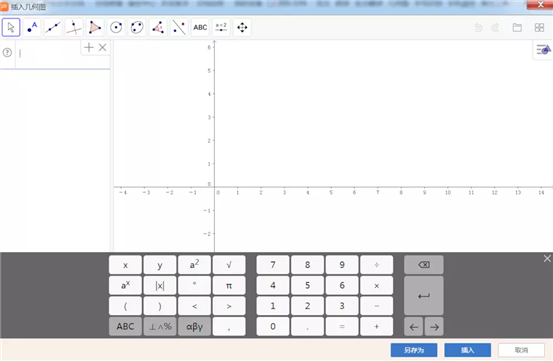The width and height of the screenshot is (553, 362).
Task: Open the help icon beside input row
Action: pos(7,53)
